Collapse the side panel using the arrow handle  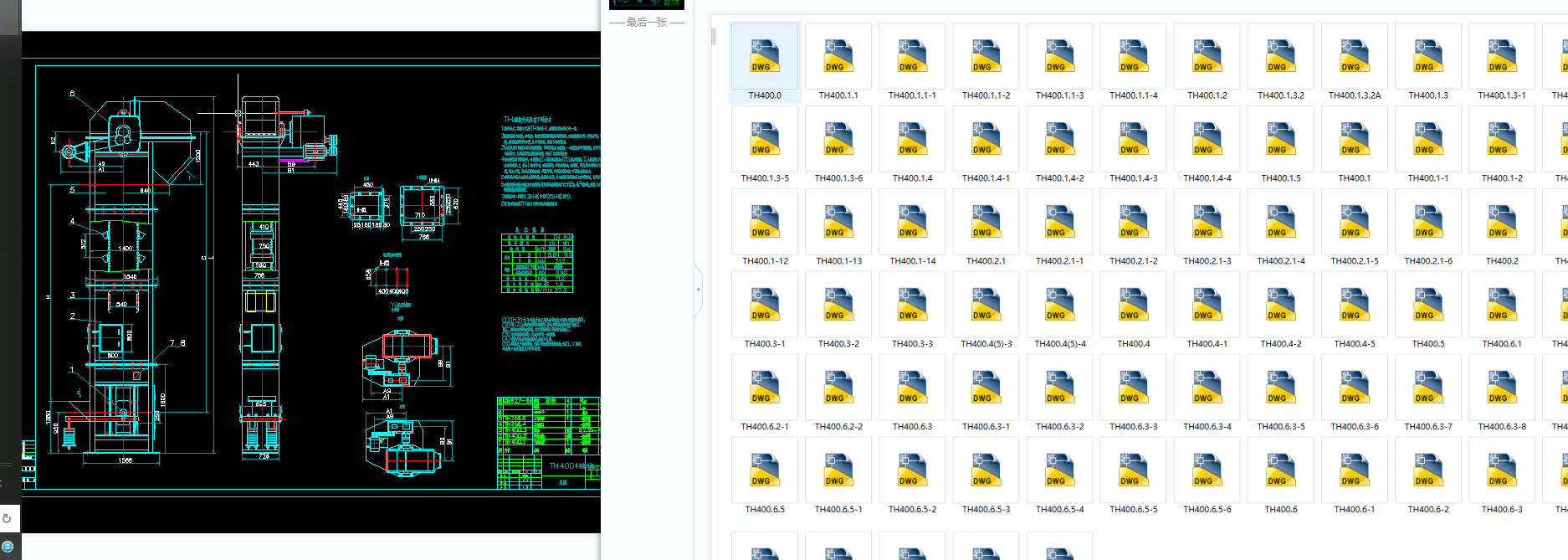[x=698, y=289]
